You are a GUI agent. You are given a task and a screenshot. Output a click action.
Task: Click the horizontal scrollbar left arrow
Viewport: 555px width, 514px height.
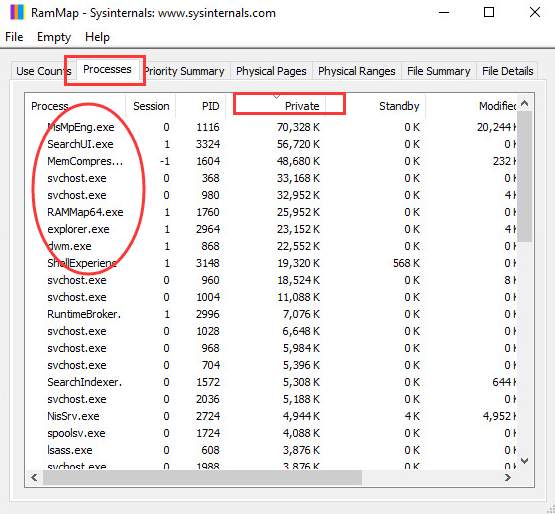pos(34,478)
